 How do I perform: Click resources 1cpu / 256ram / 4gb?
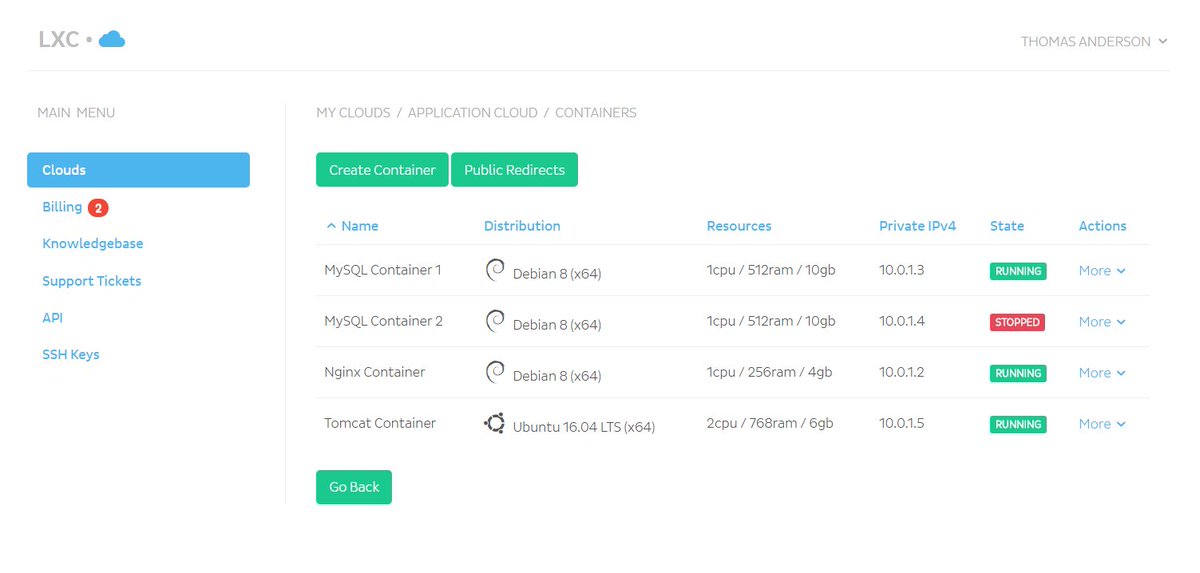pyautogui.click(x=769, y=372)
